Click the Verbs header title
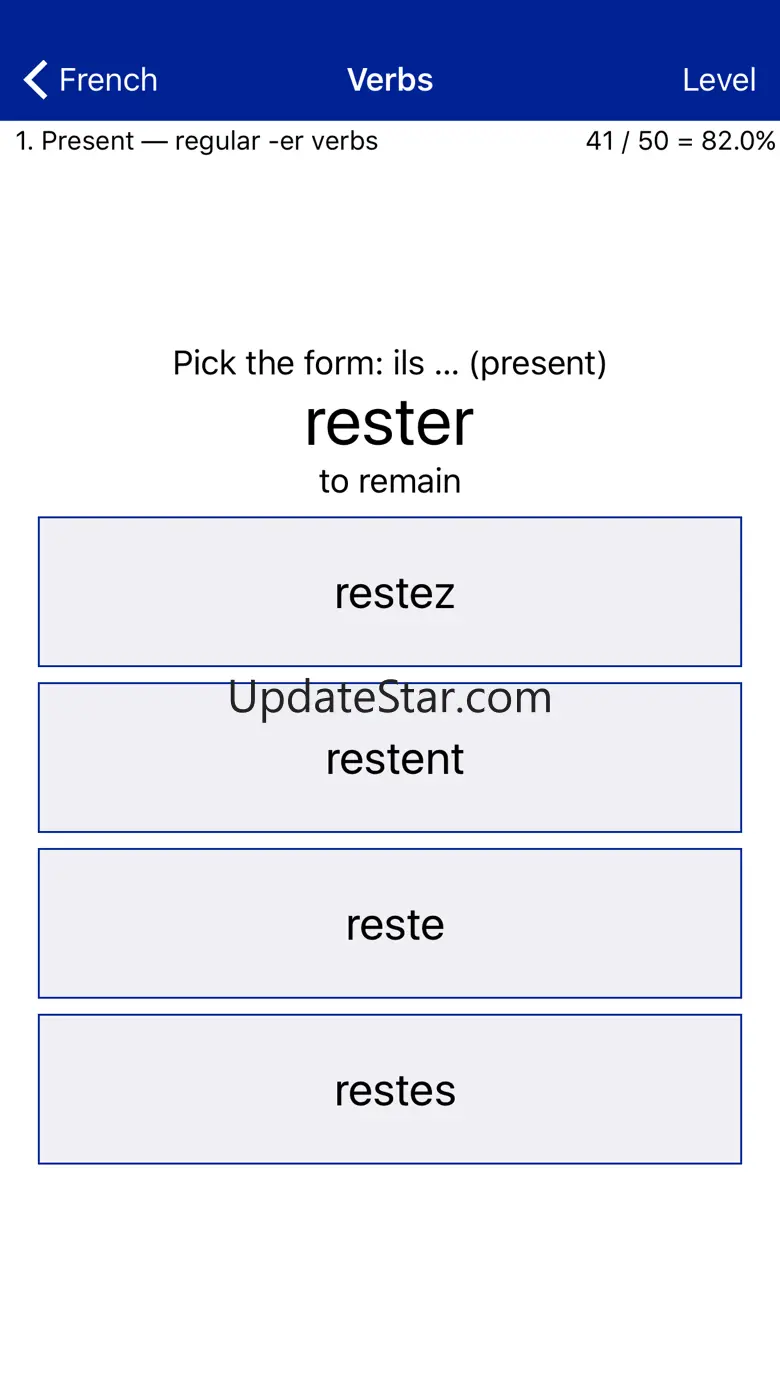 [390, 80]
